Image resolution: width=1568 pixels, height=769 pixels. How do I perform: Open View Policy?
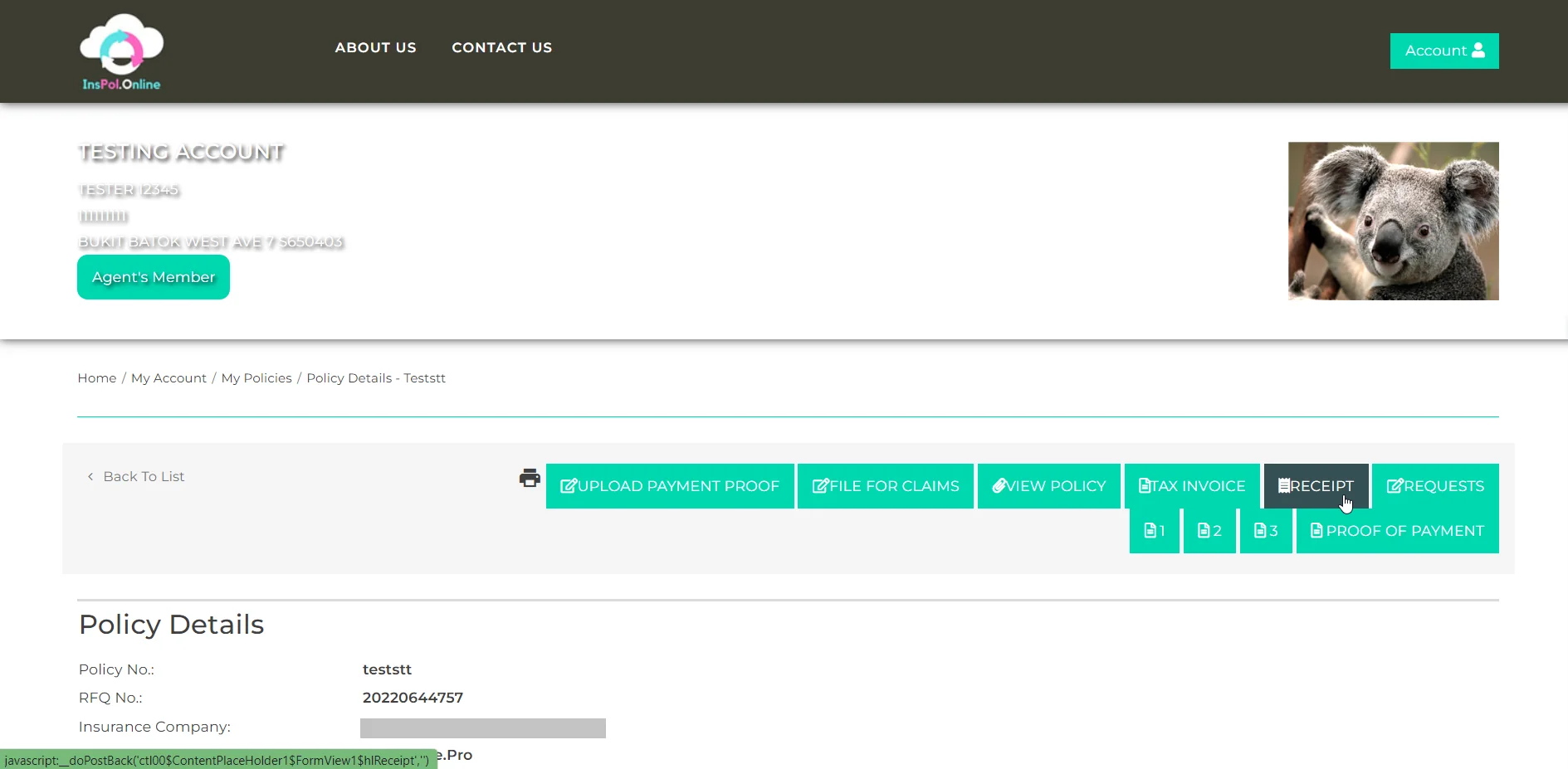point(1049,486)
